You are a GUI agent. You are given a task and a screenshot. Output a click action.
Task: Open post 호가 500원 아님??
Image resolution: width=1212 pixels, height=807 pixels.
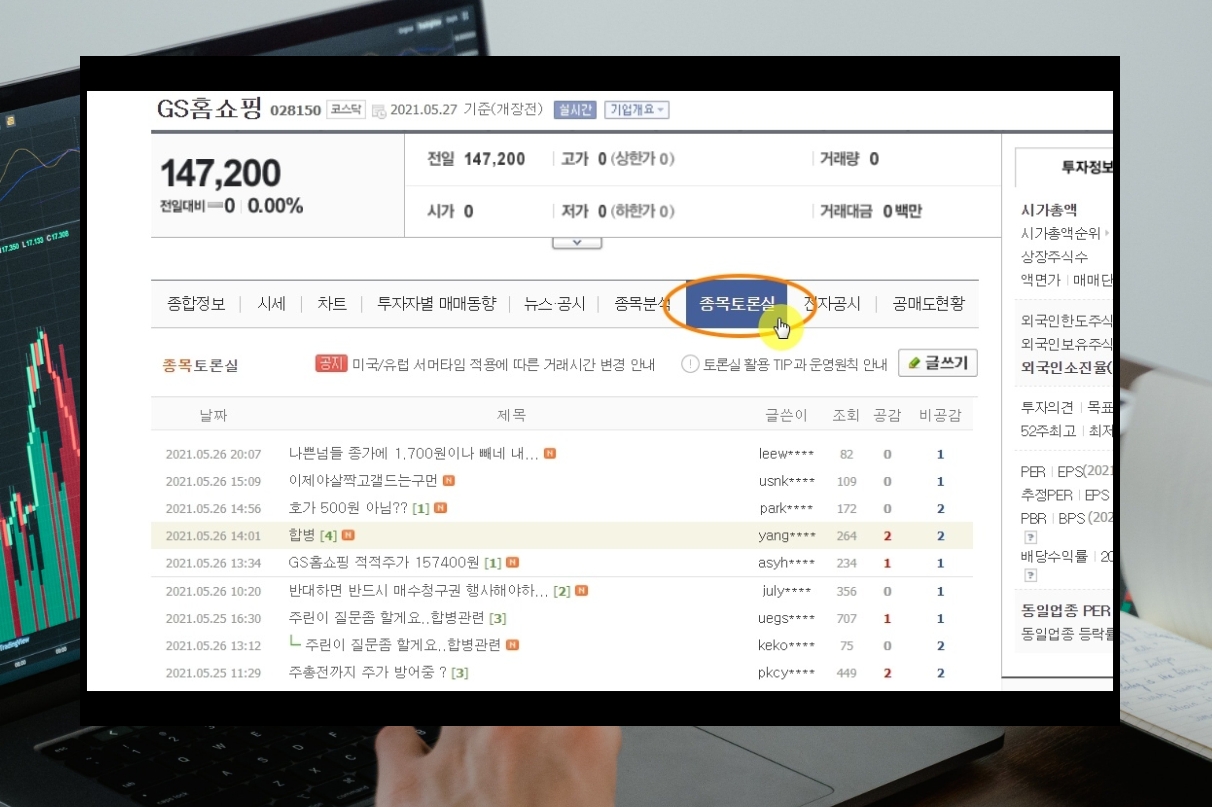click(348, 508)
